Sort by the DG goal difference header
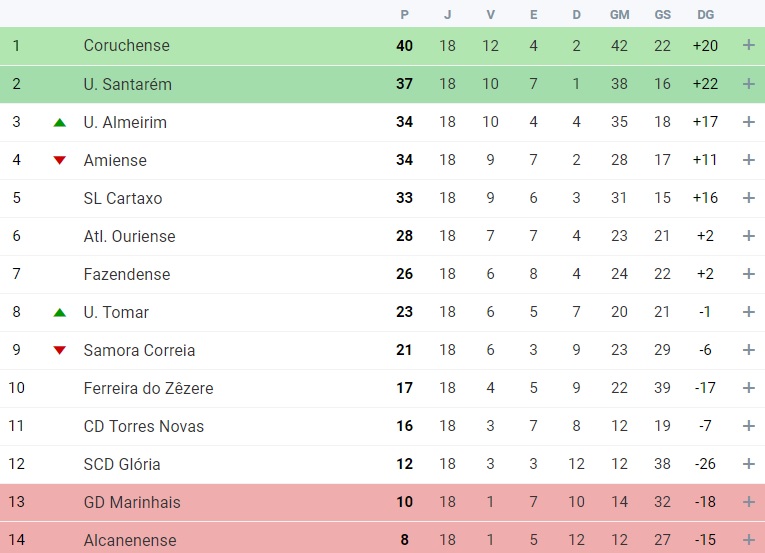Screen dimensions: 765x553 pos(705,15)
